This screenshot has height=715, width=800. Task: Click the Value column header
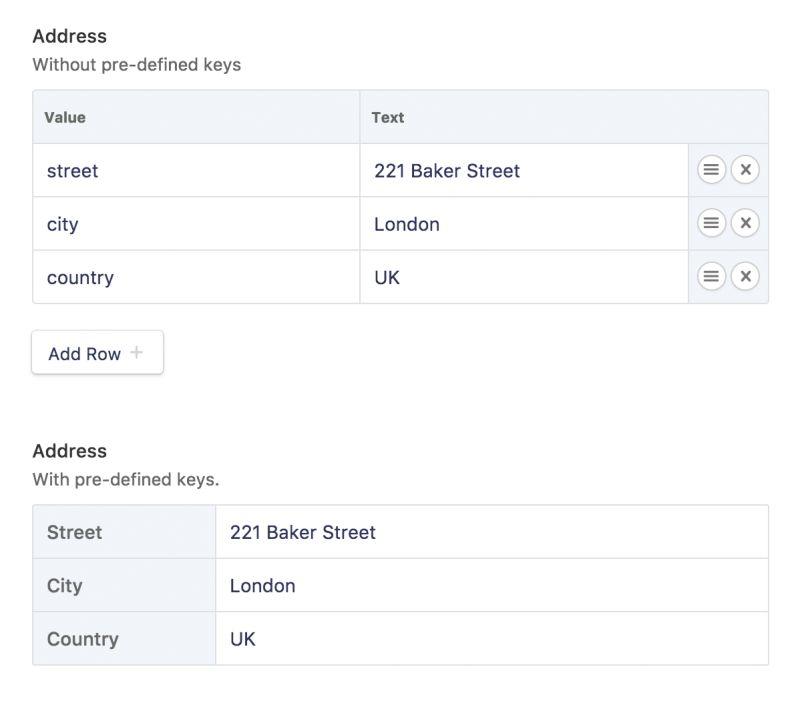point(65,117)
